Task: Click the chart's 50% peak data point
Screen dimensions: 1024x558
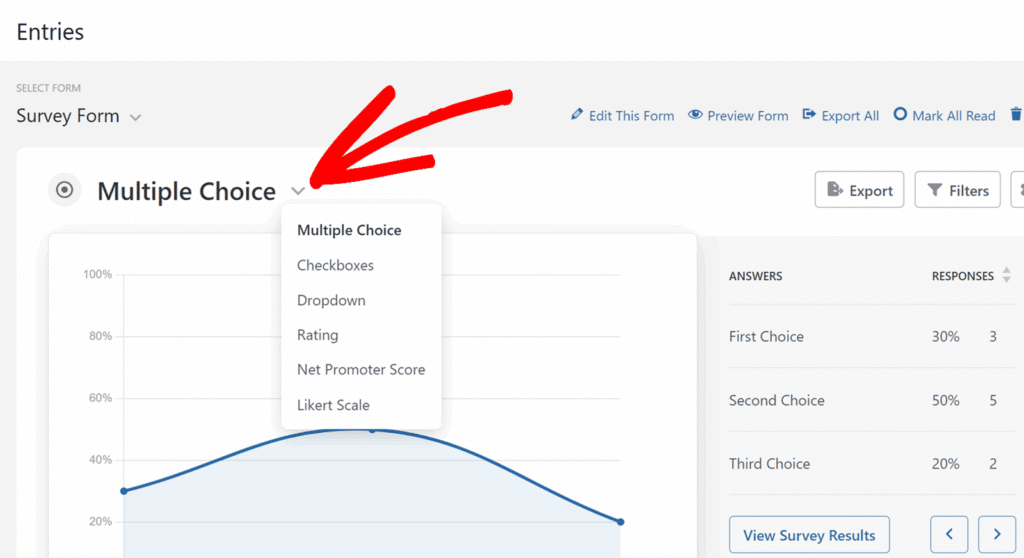Action: (x=372, y=429)
